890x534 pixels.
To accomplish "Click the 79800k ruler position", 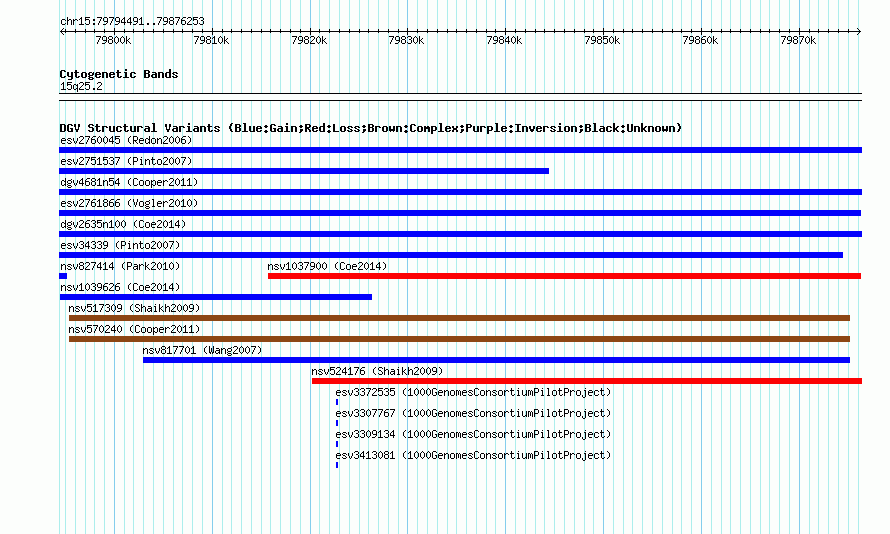I will point(114,40).
